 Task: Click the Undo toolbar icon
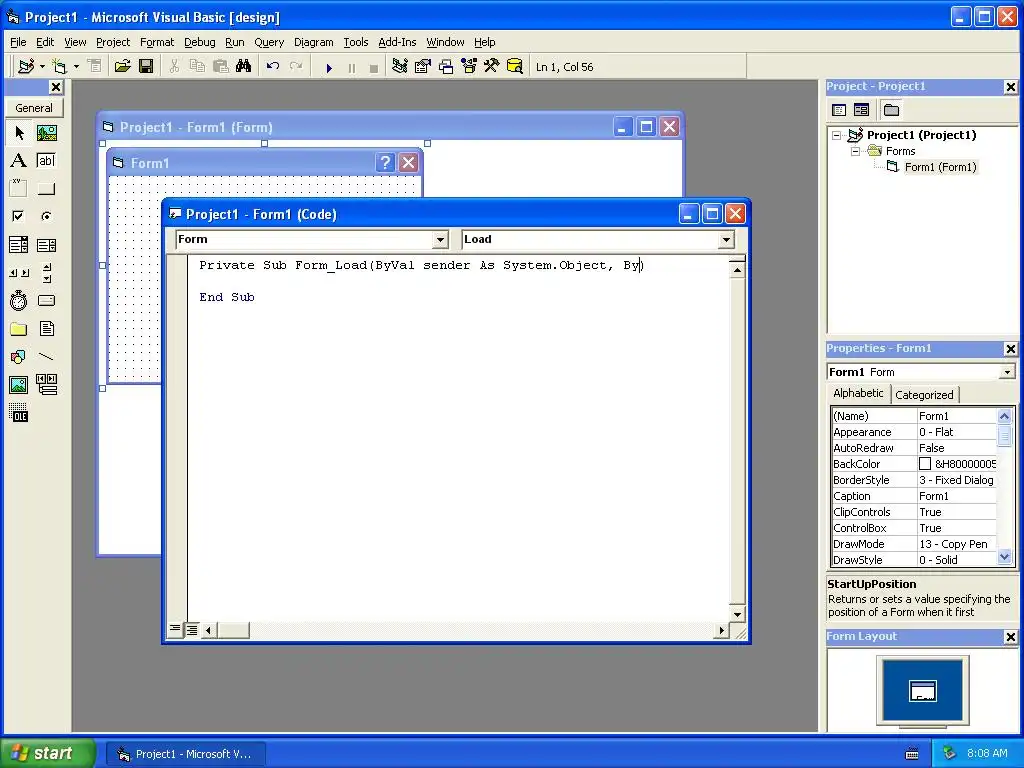point(273,67)
